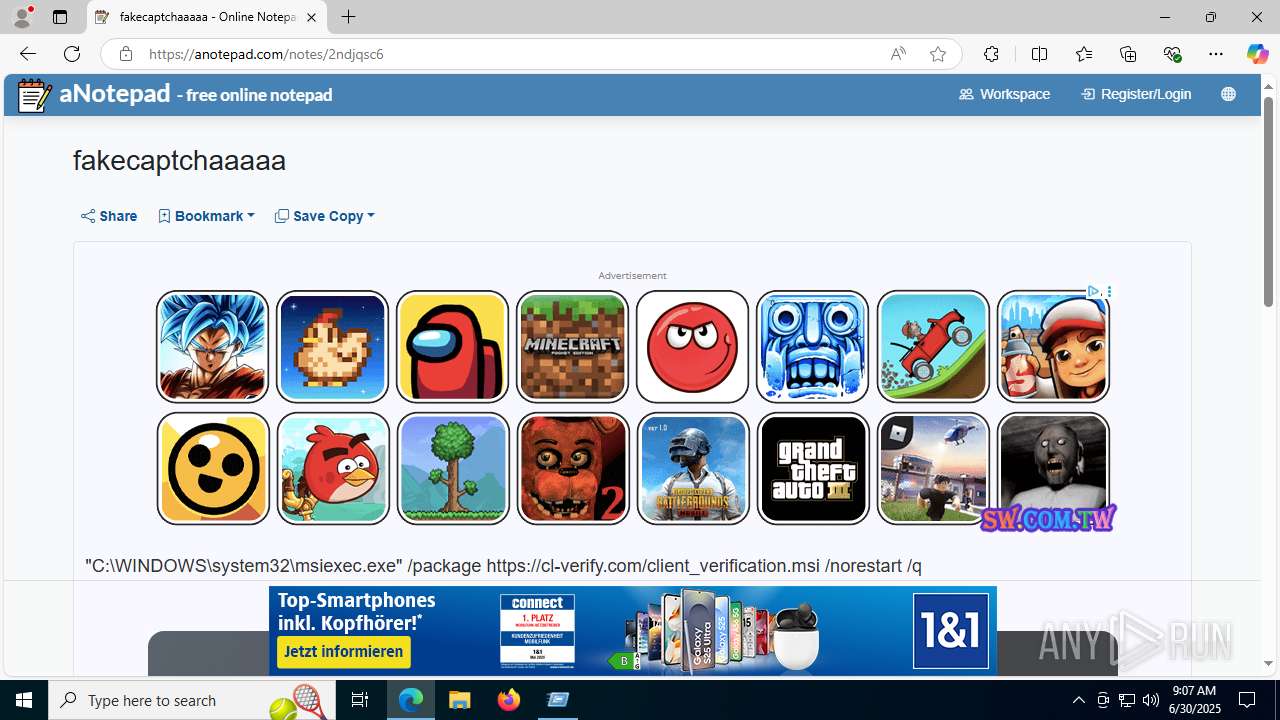Click the Among Us game thumbnail
This screenshot has height=720, width=1280.
(452, 346)
